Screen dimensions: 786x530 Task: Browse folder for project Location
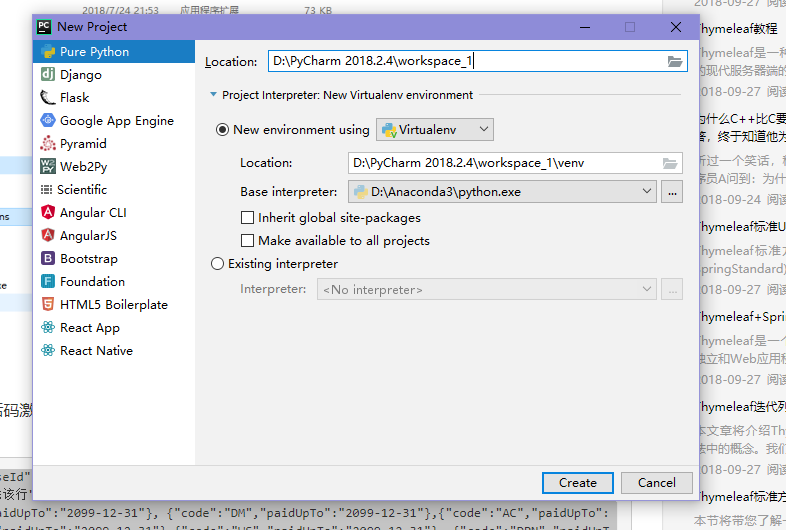[x=675, y=62]
